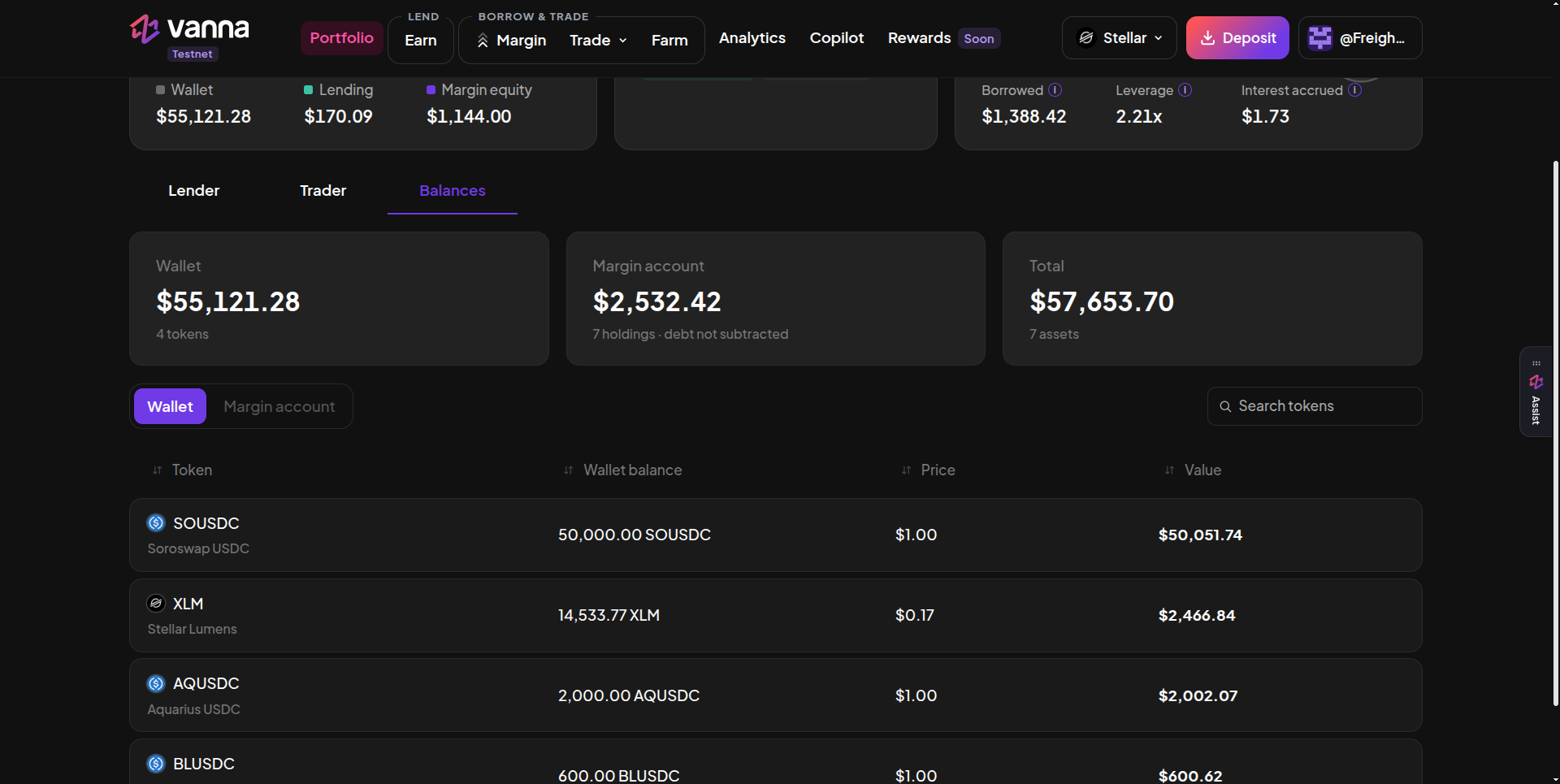The width and height of the screenshot is (1560, 784).
Task: Click Rewards Soon link
Action: click(944, 38)
